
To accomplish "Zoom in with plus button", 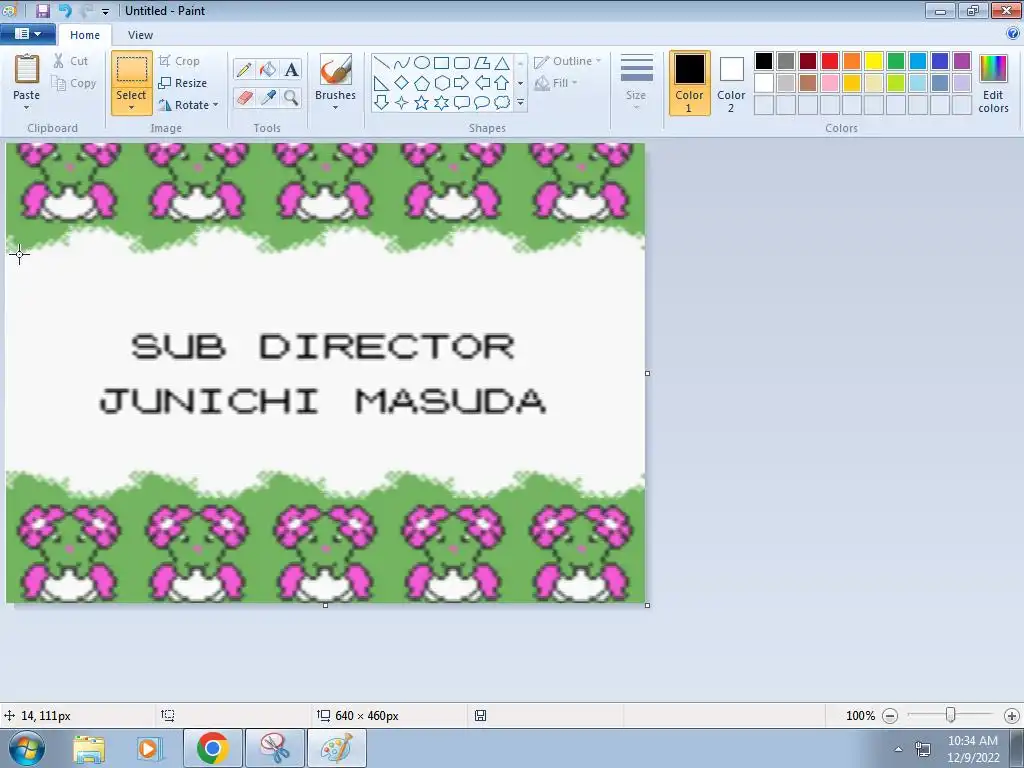I will click(x=1012, y=716).
